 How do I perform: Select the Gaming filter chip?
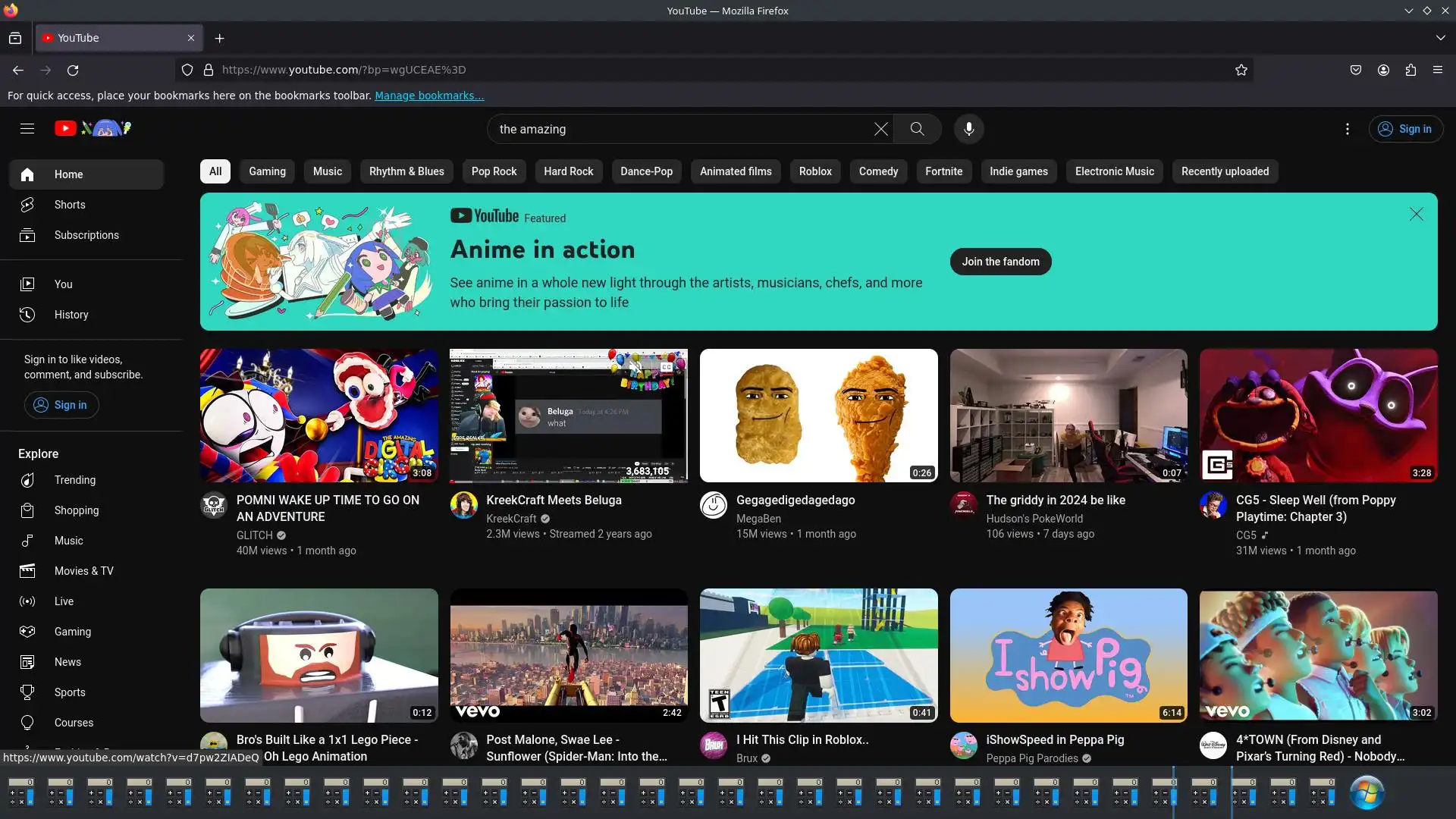click(267, 171)
